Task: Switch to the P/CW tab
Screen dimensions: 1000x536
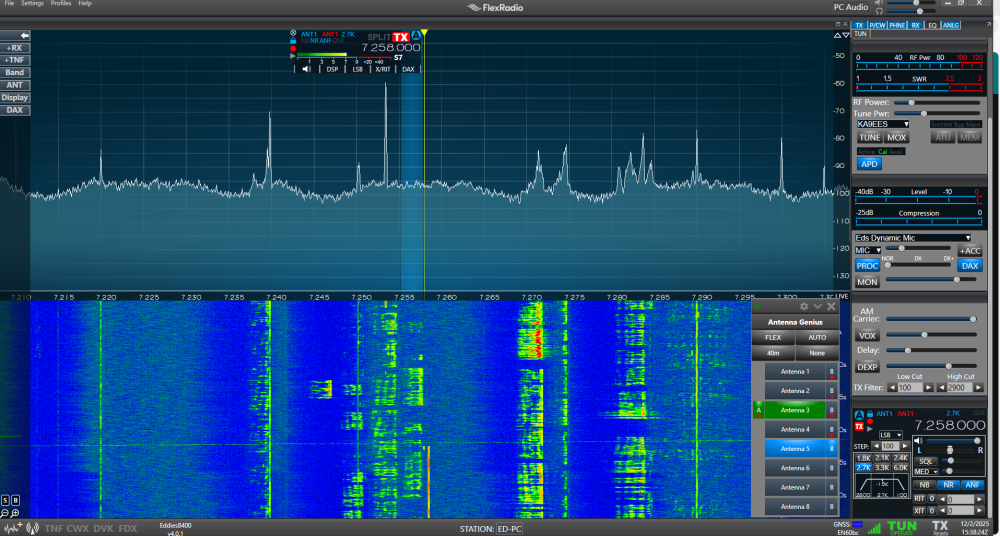Action: [x=877, y=26]
